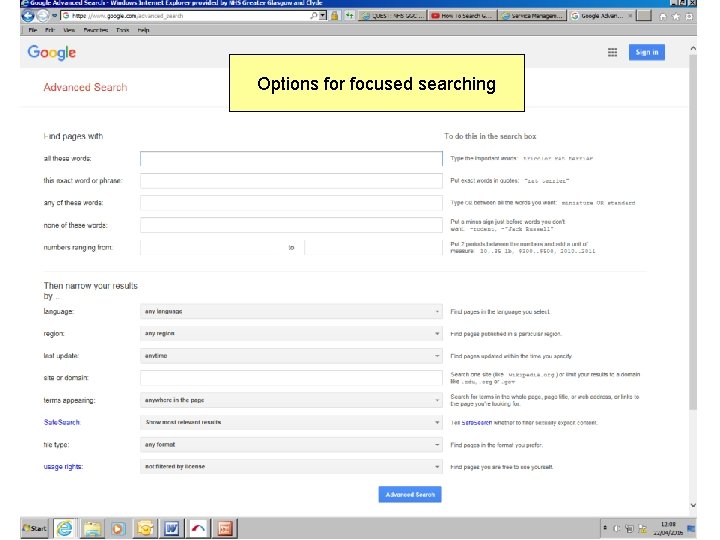720x540 pixels.
Task: Click the search magnifier in the address bar
Action: 314,16
